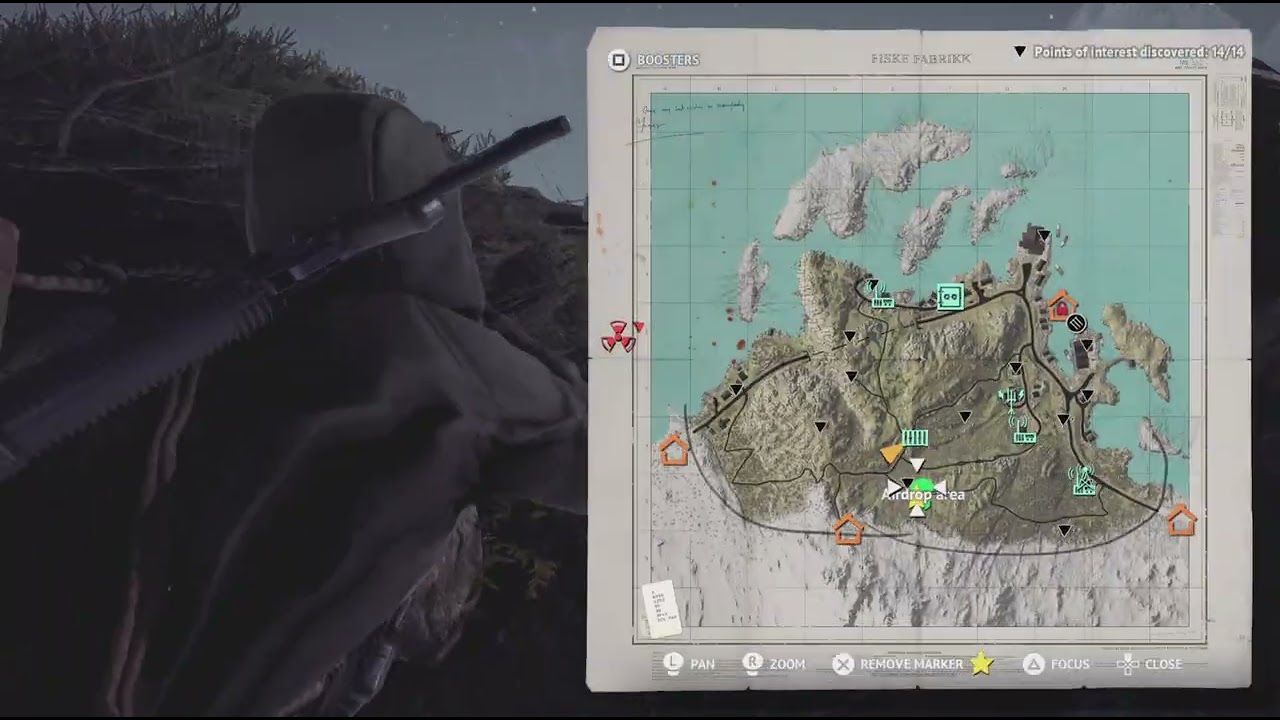Click the paper note tag in map corner
Viewport: 1280px width, 720px height.
click(x=660, y=608)
